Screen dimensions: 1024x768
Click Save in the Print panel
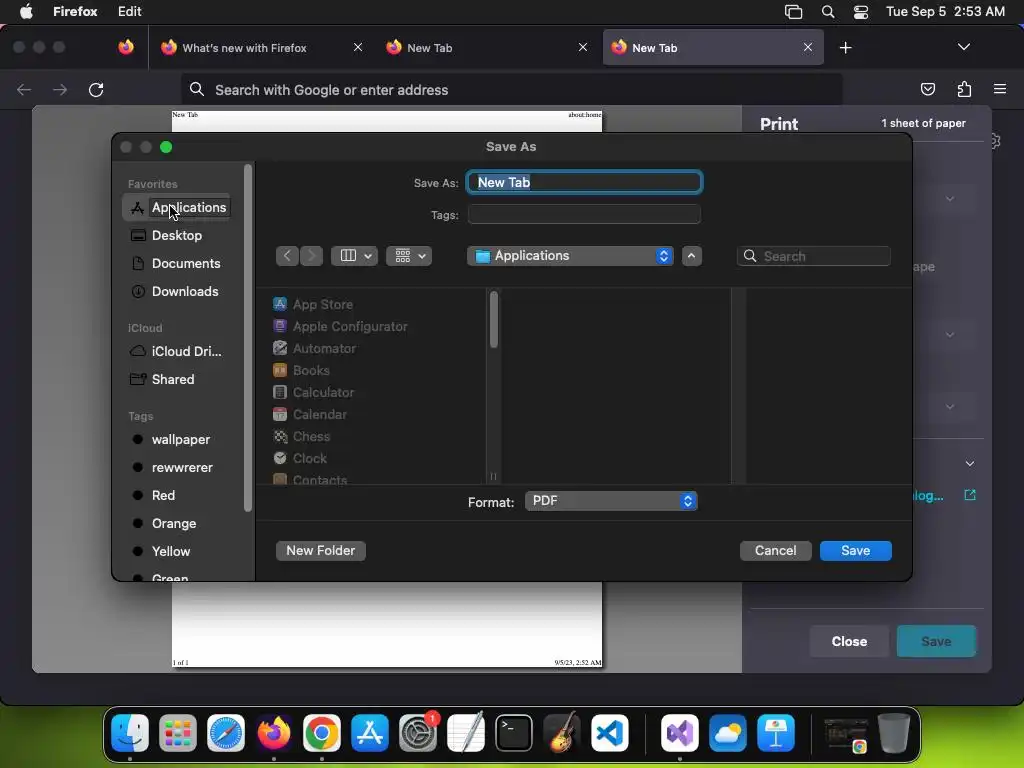936,641
